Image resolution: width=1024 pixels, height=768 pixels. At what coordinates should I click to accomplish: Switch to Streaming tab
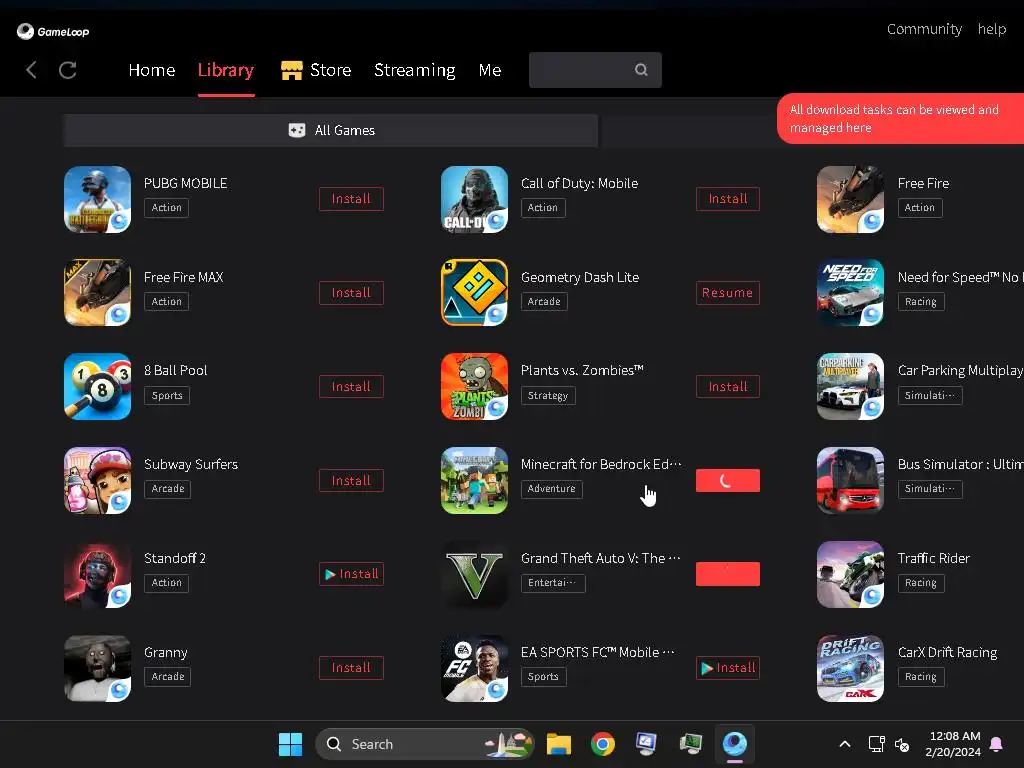click(415, 70)
